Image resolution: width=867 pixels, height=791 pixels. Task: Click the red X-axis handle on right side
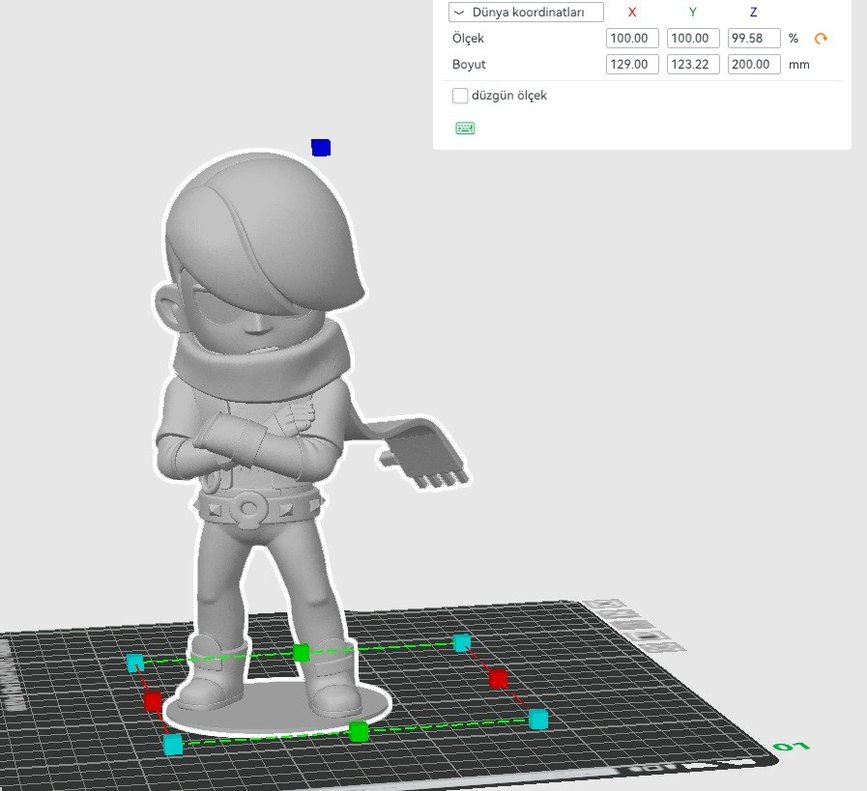(x=498, y=680)
